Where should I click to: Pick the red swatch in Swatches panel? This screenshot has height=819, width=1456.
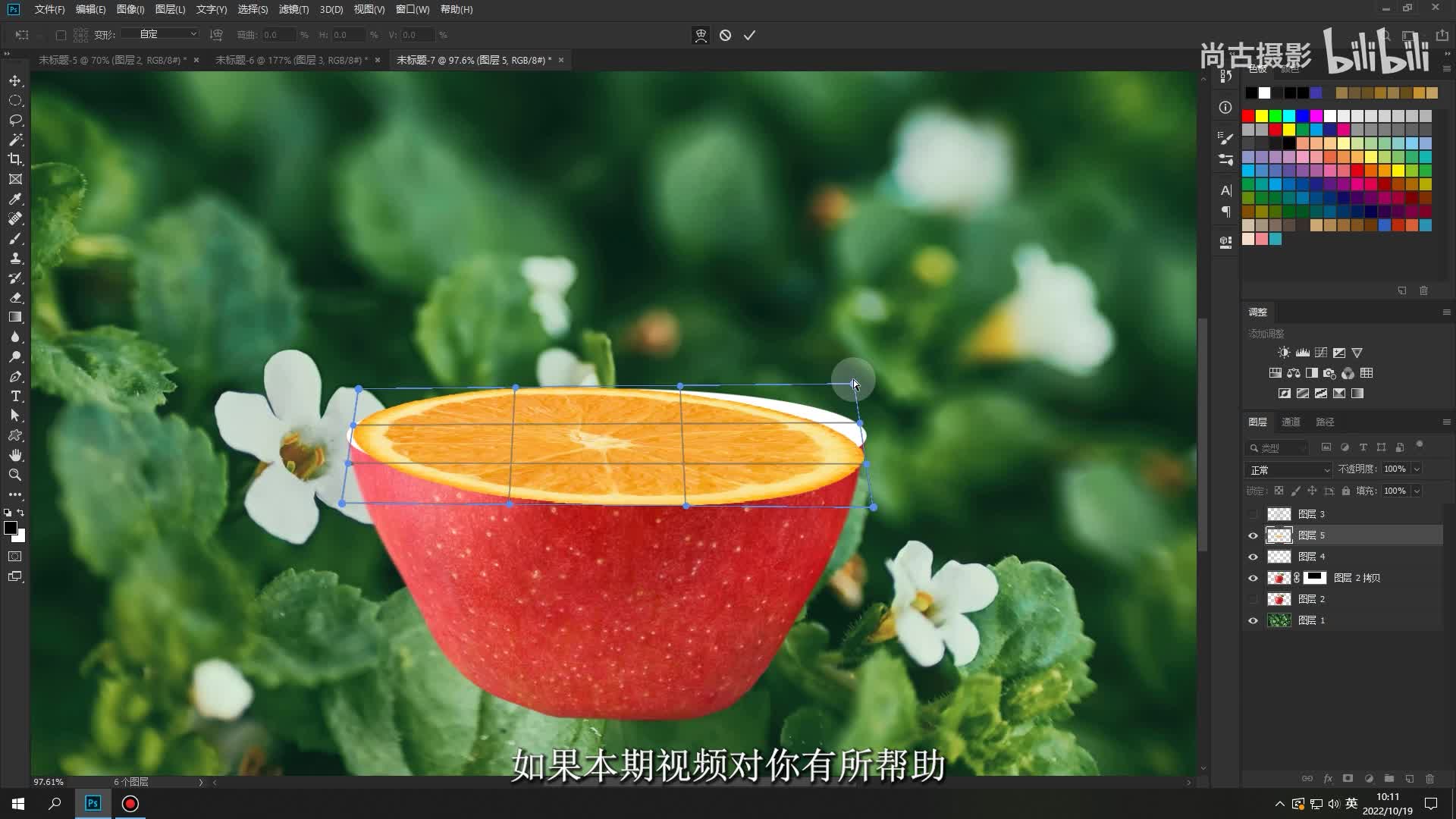point(1248,116)
